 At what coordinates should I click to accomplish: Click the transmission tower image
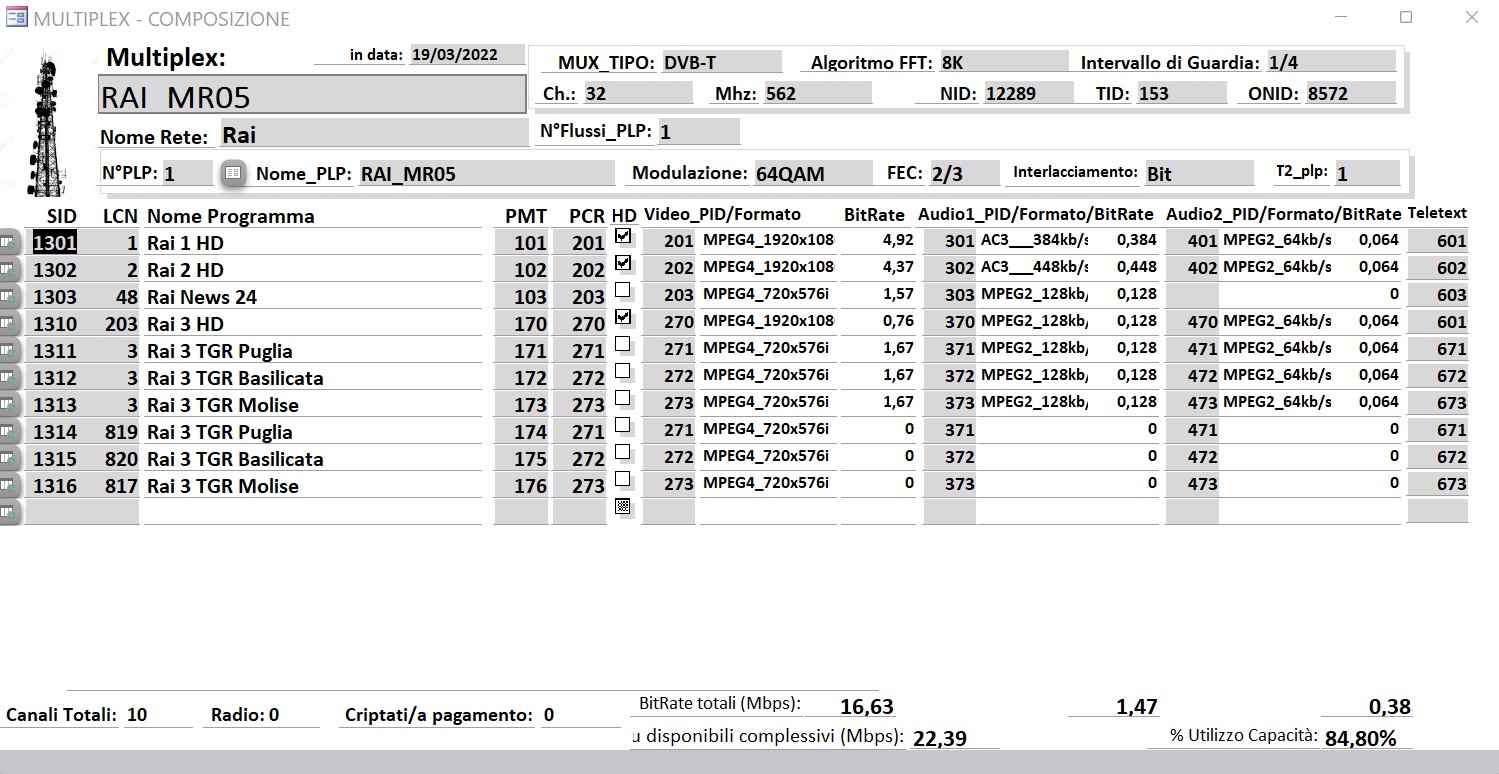pyautogui.click(x=46, y=122)
